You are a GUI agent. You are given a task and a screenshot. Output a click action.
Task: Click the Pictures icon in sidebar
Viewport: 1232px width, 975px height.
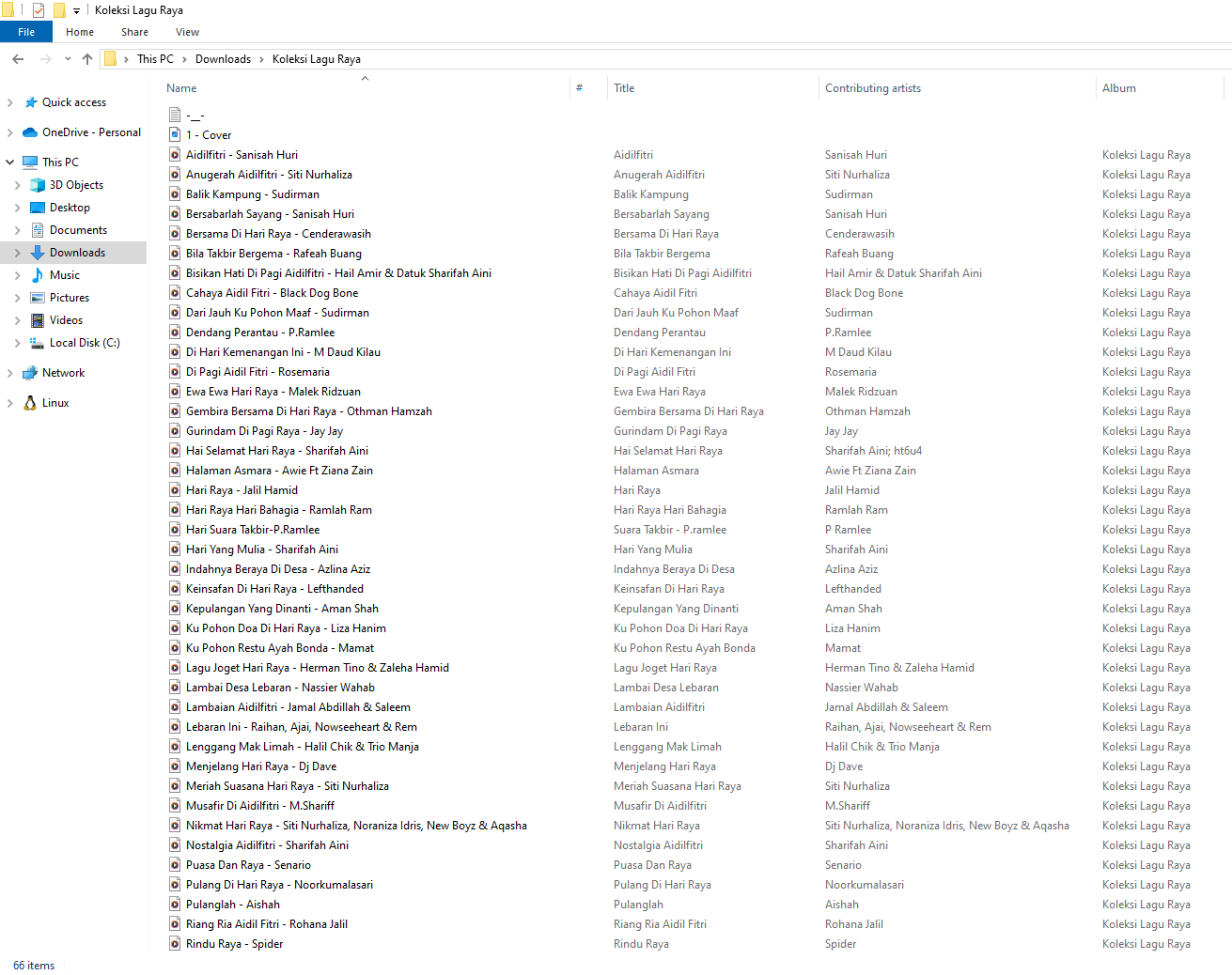(38, 298)
